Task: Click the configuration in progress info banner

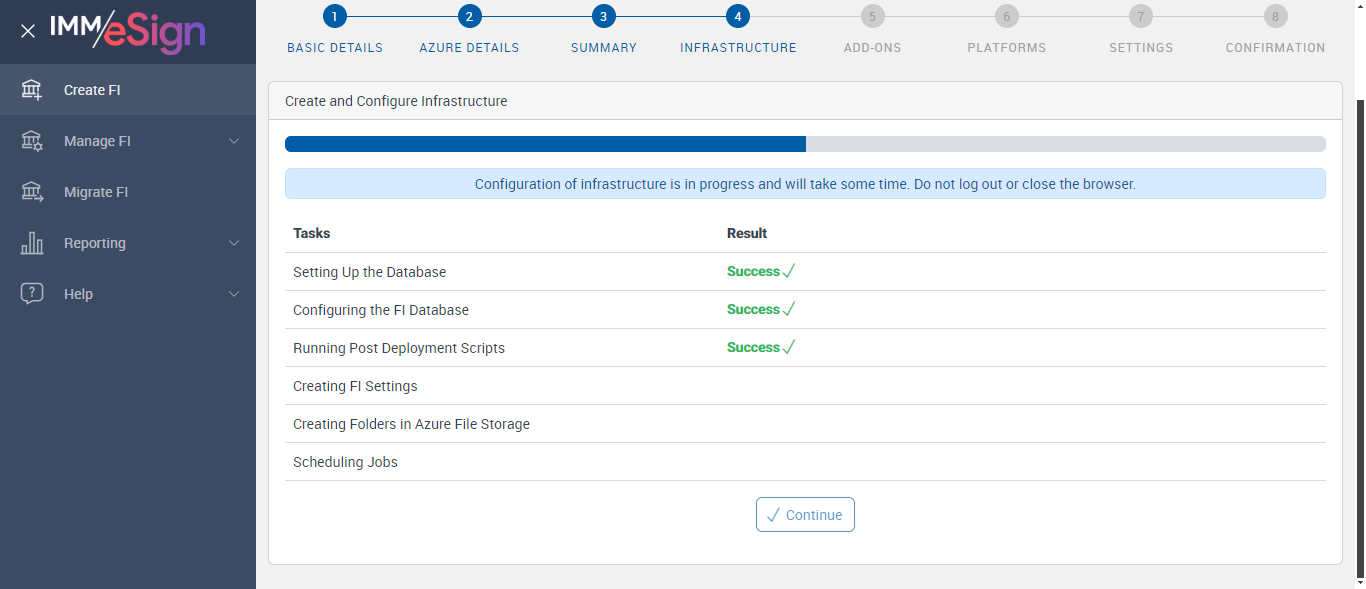Action: coord(805,184)
